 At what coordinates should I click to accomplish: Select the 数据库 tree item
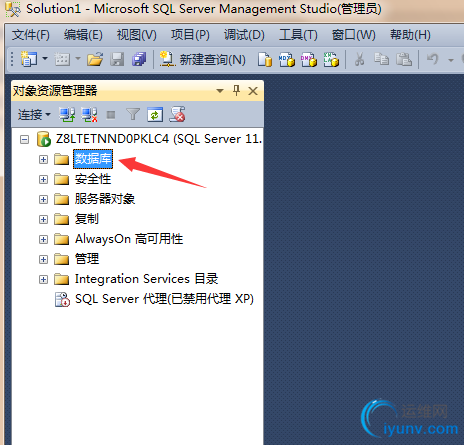click(x=93, y=159)
